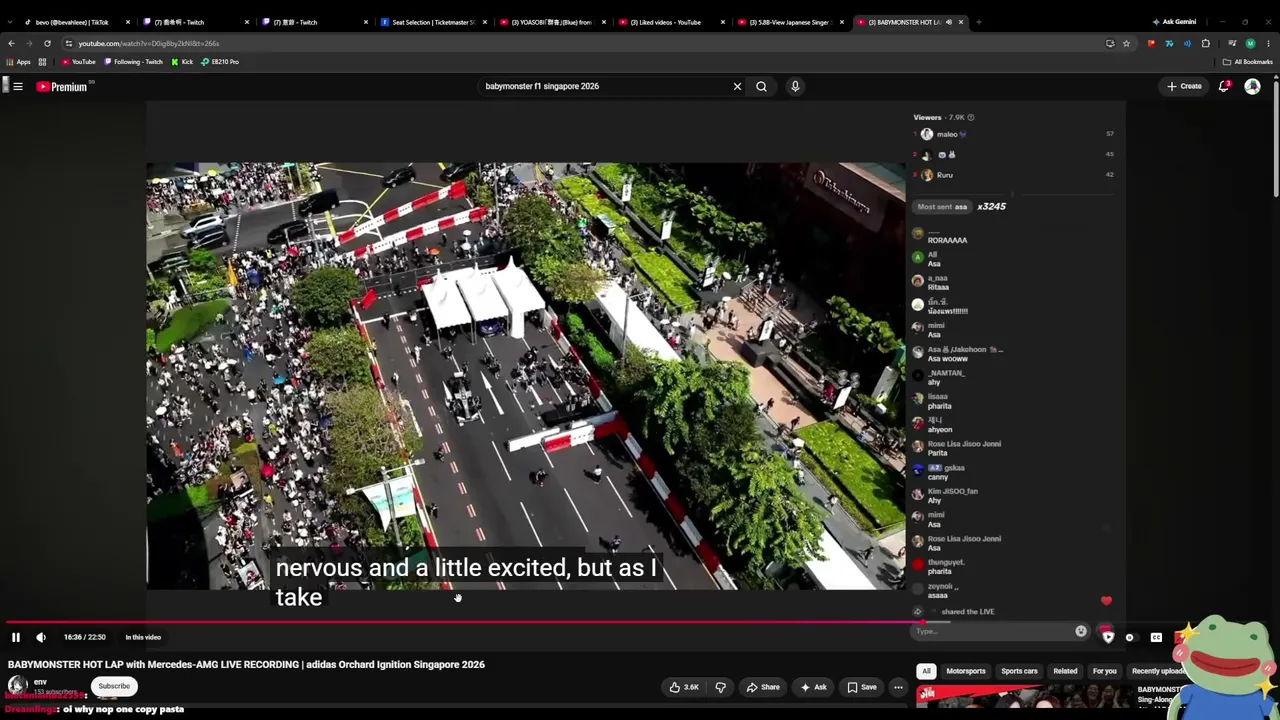1280x720 pixels.
Task: Open the Chrome three-dot menu
Action: tap(1268, 43)
